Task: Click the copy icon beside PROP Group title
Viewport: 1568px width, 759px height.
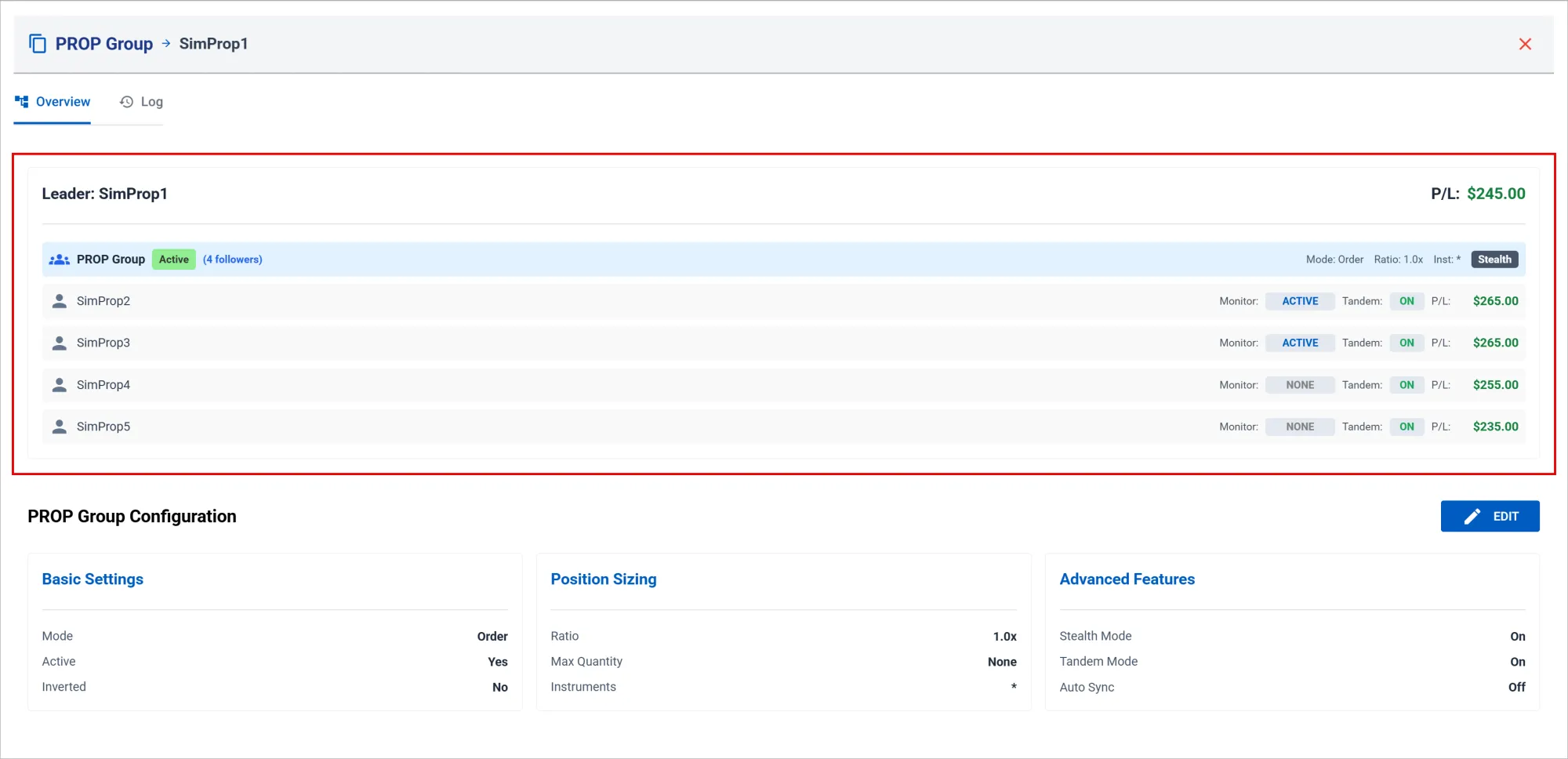Action: tap(37, 44)
